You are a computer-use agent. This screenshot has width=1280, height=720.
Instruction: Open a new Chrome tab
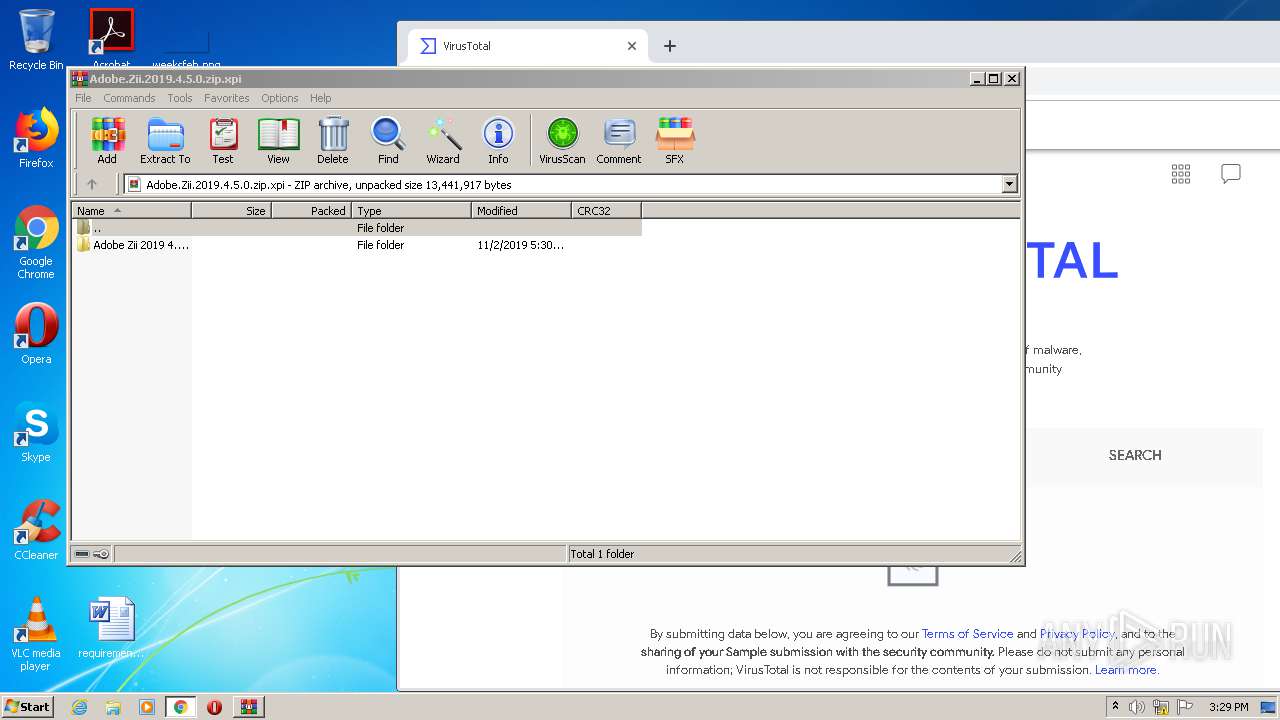pos(670,46)
